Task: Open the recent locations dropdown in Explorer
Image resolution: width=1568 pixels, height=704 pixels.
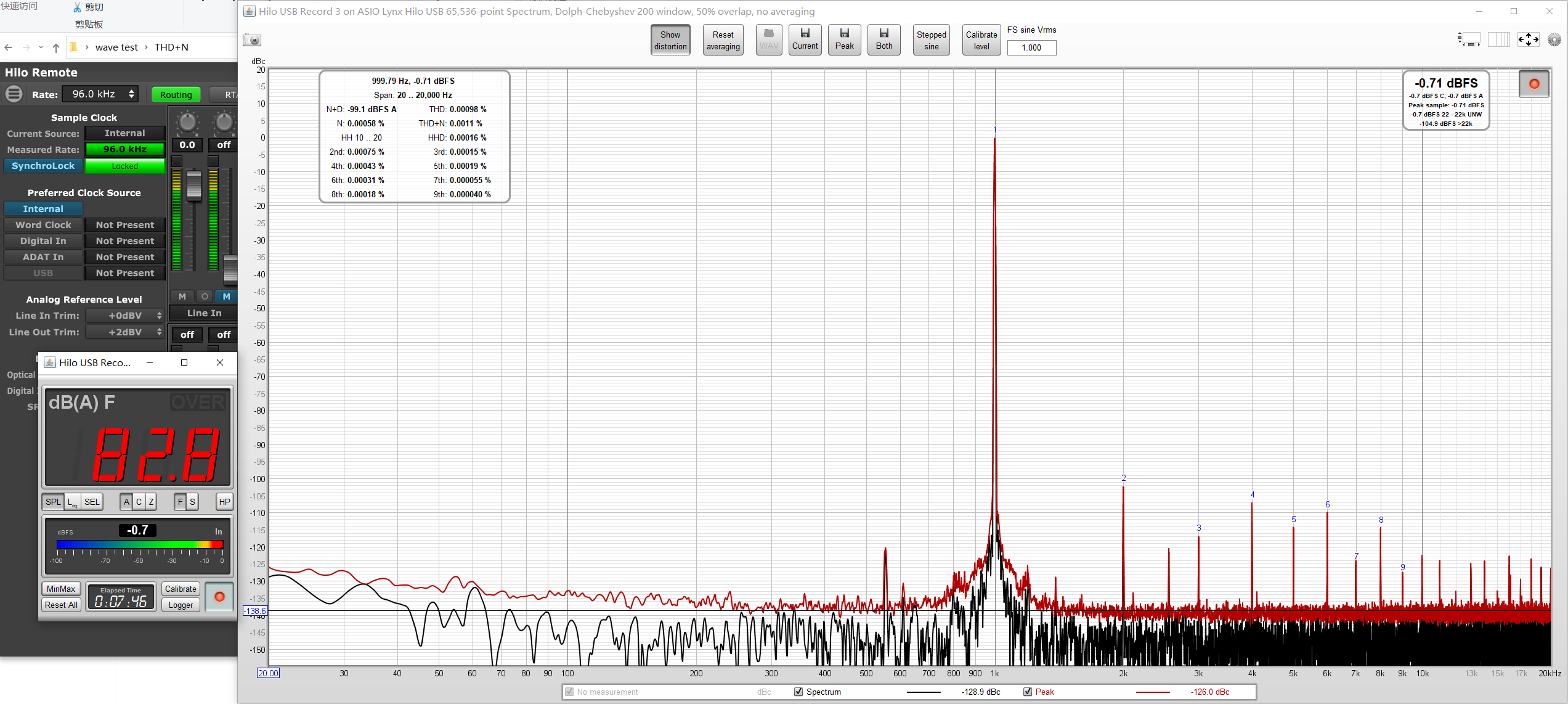Action: coord(41,47)
